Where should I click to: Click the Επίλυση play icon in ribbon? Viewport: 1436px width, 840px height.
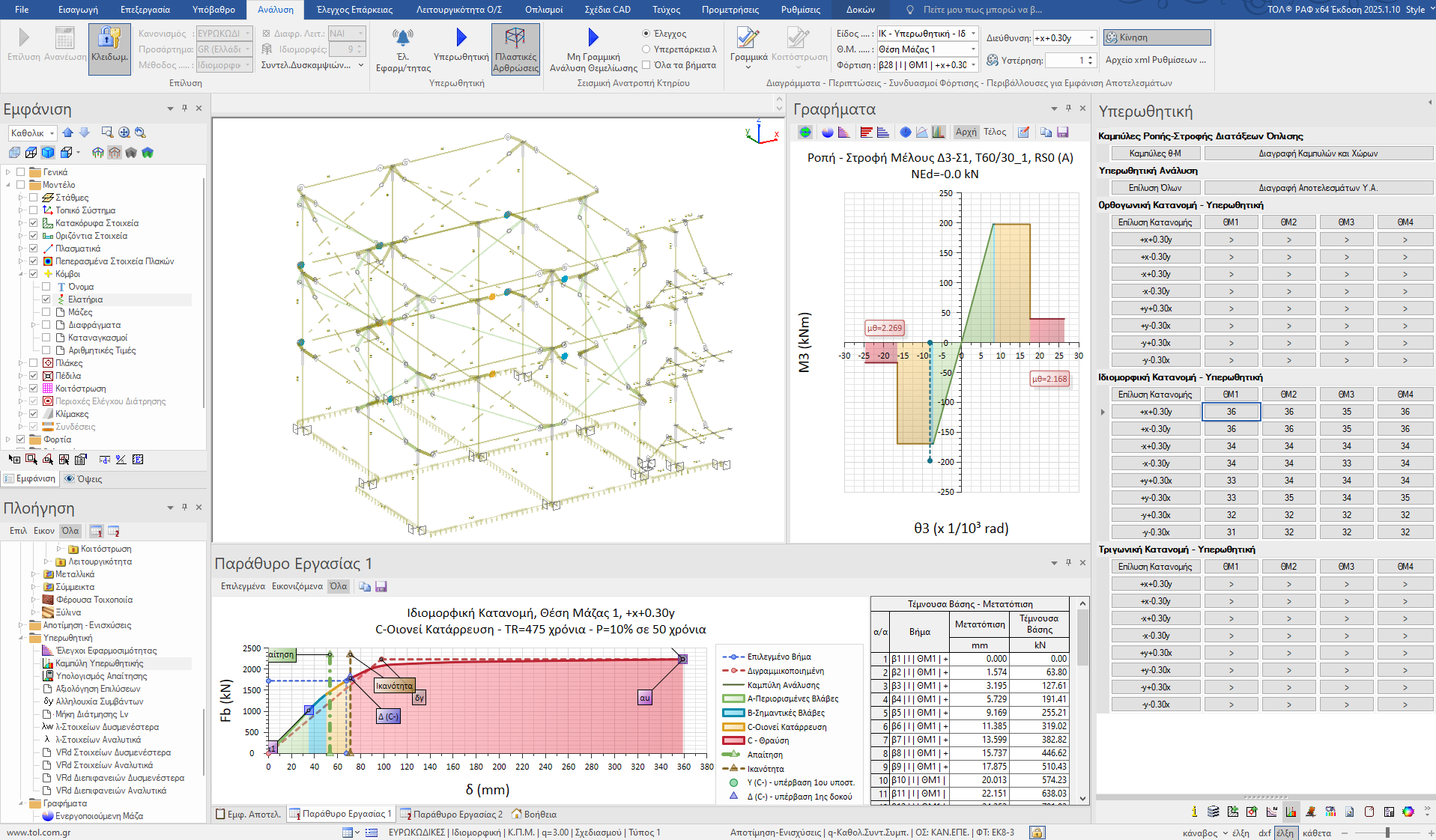click(24, 38)
